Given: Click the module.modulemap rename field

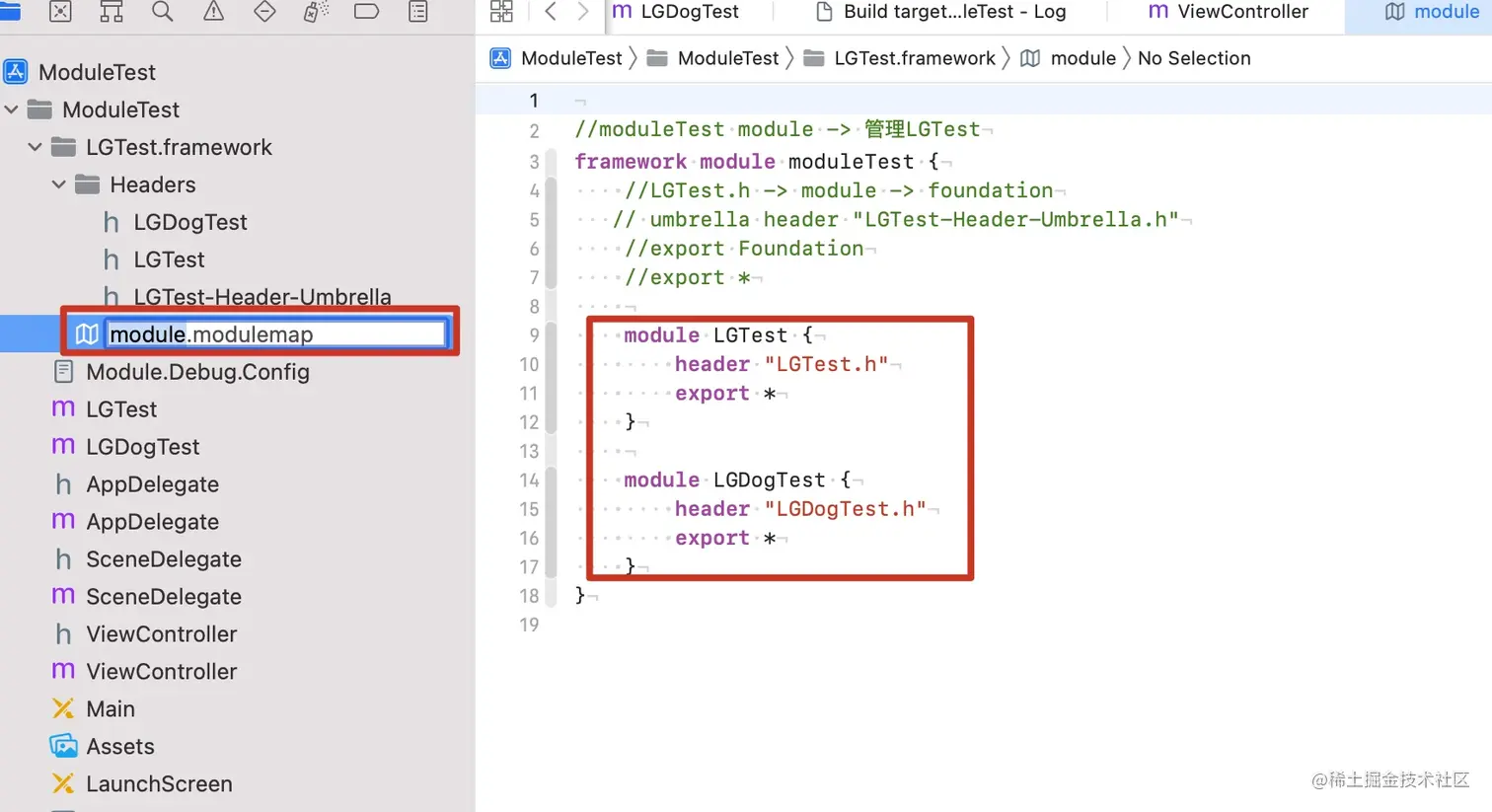Looking at the screenshot, I should tap(276, 334).
